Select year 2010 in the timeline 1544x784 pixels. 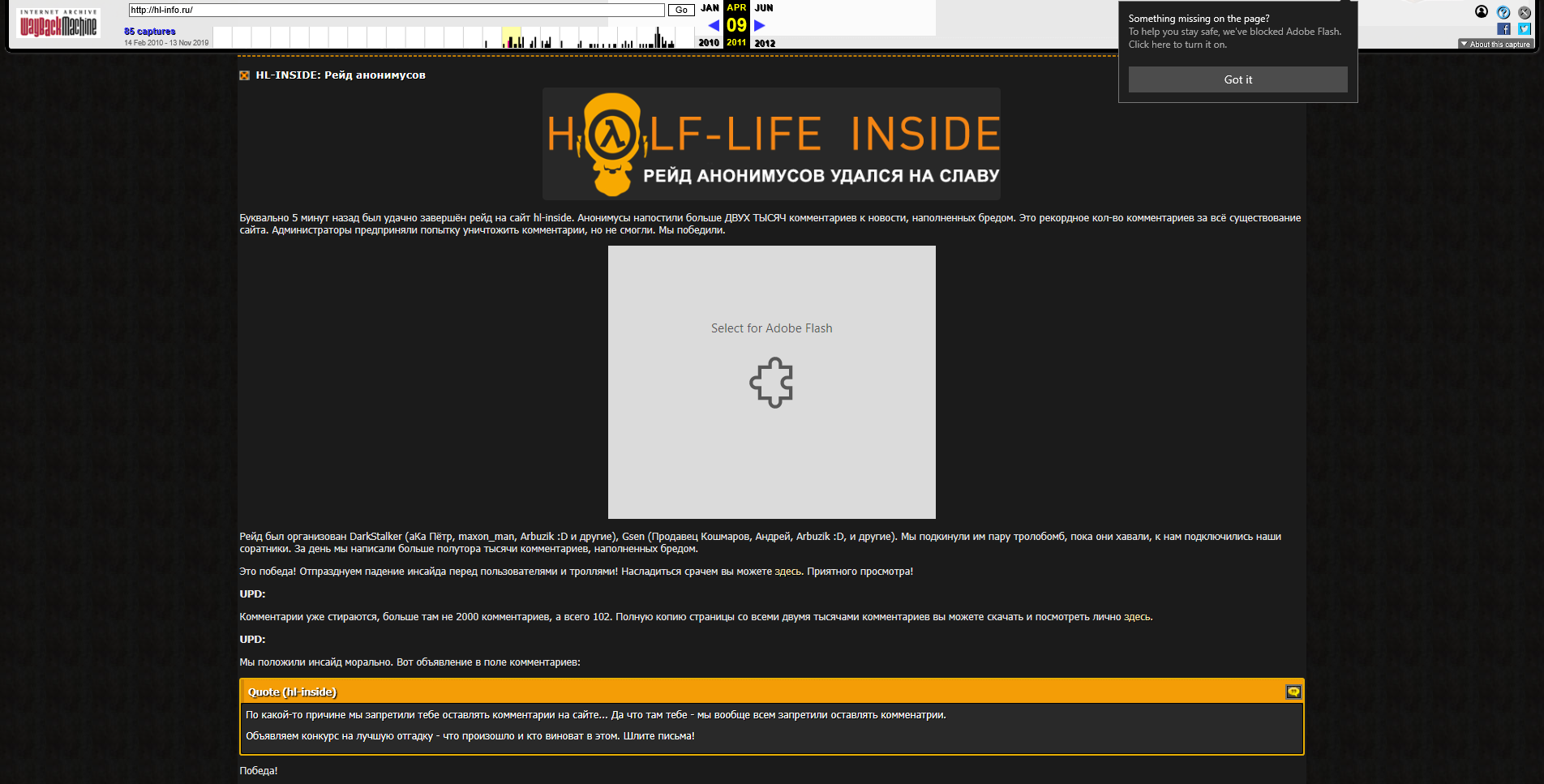709,43
